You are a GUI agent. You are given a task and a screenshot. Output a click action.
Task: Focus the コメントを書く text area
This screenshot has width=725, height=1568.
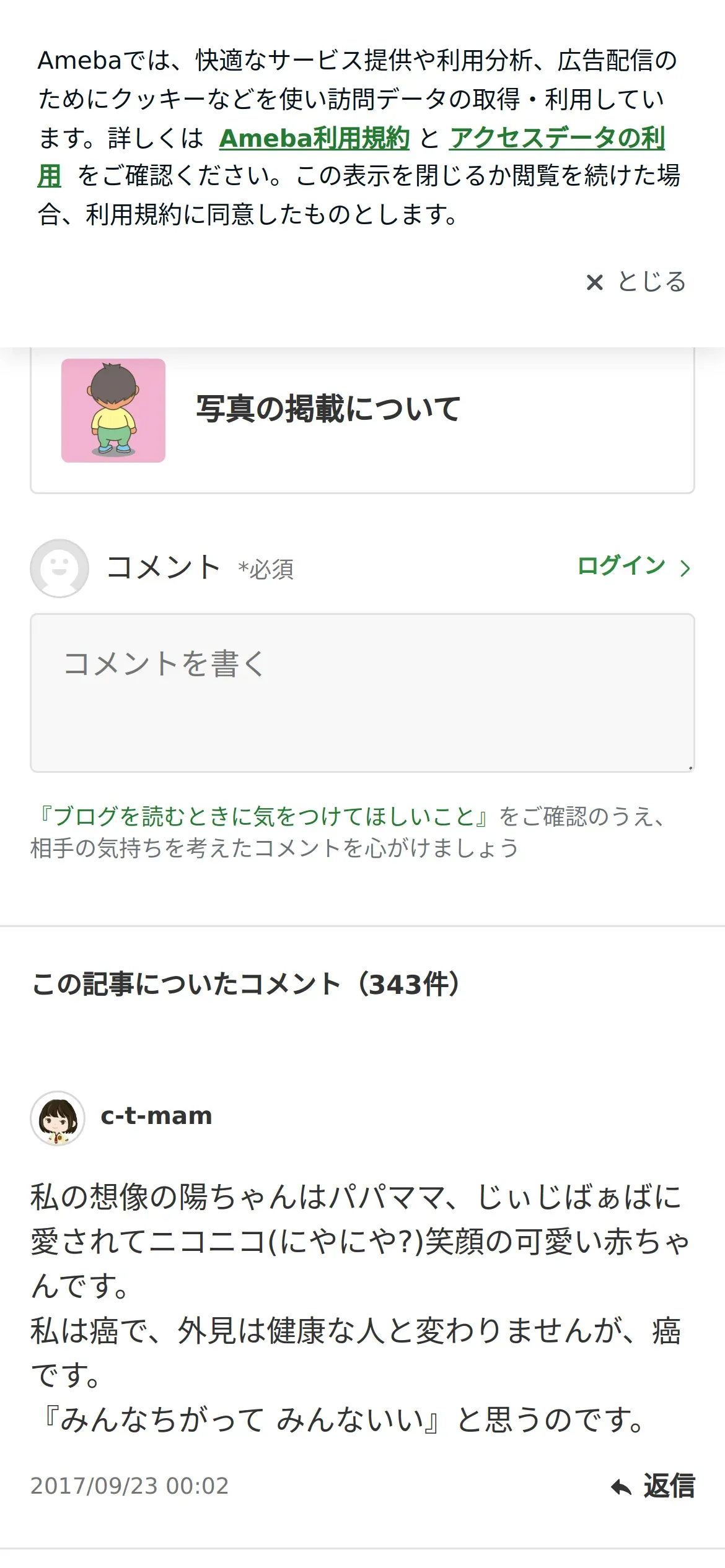pos(362,693)
